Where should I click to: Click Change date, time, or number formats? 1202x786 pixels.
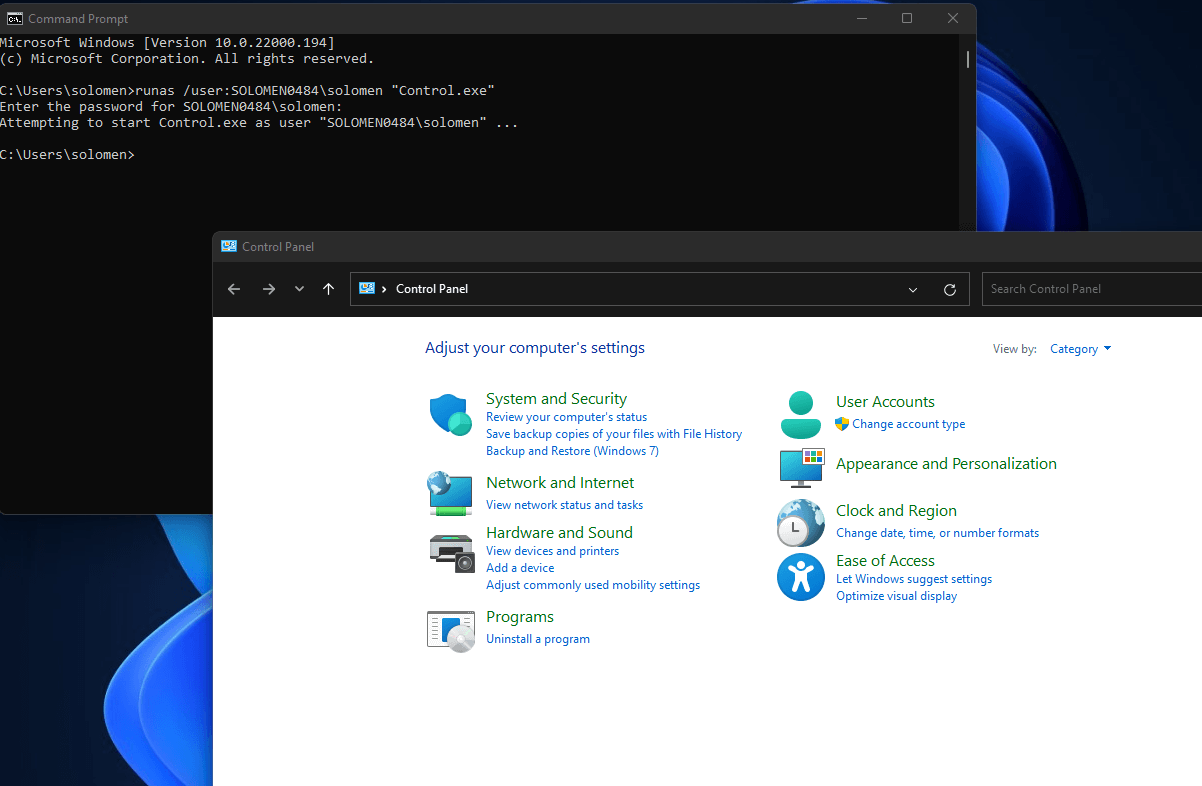point(937,533)
